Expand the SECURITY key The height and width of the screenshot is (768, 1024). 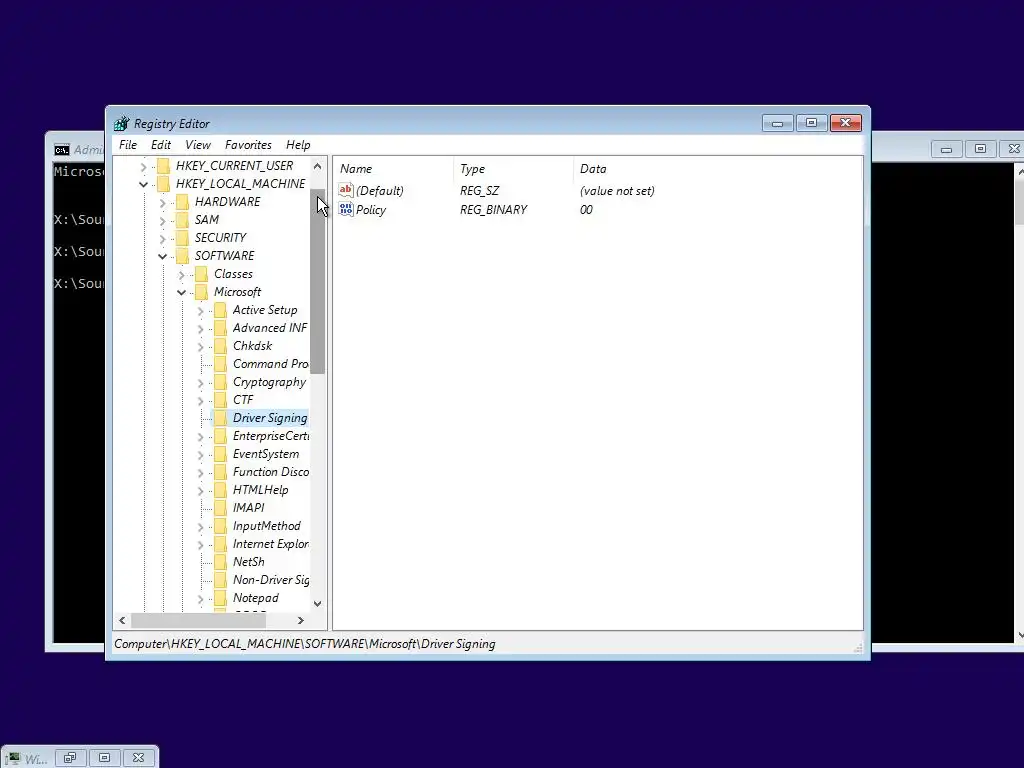click(x=163, y=239)
